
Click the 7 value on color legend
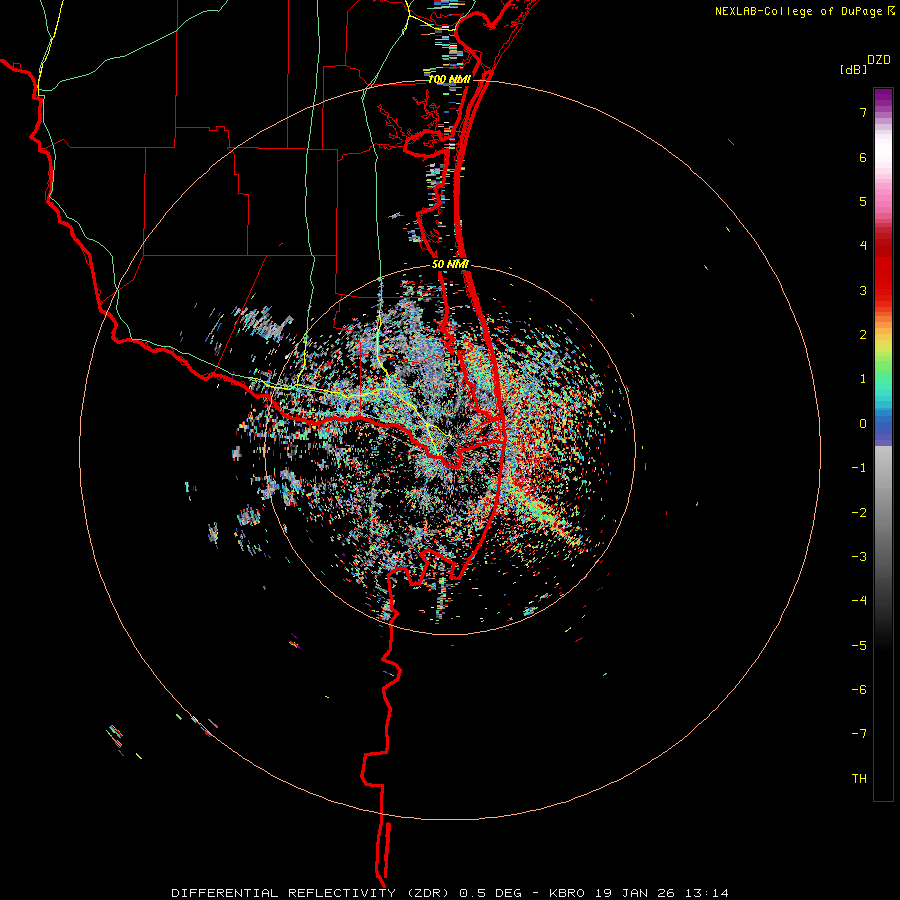(x=863, y=112)
